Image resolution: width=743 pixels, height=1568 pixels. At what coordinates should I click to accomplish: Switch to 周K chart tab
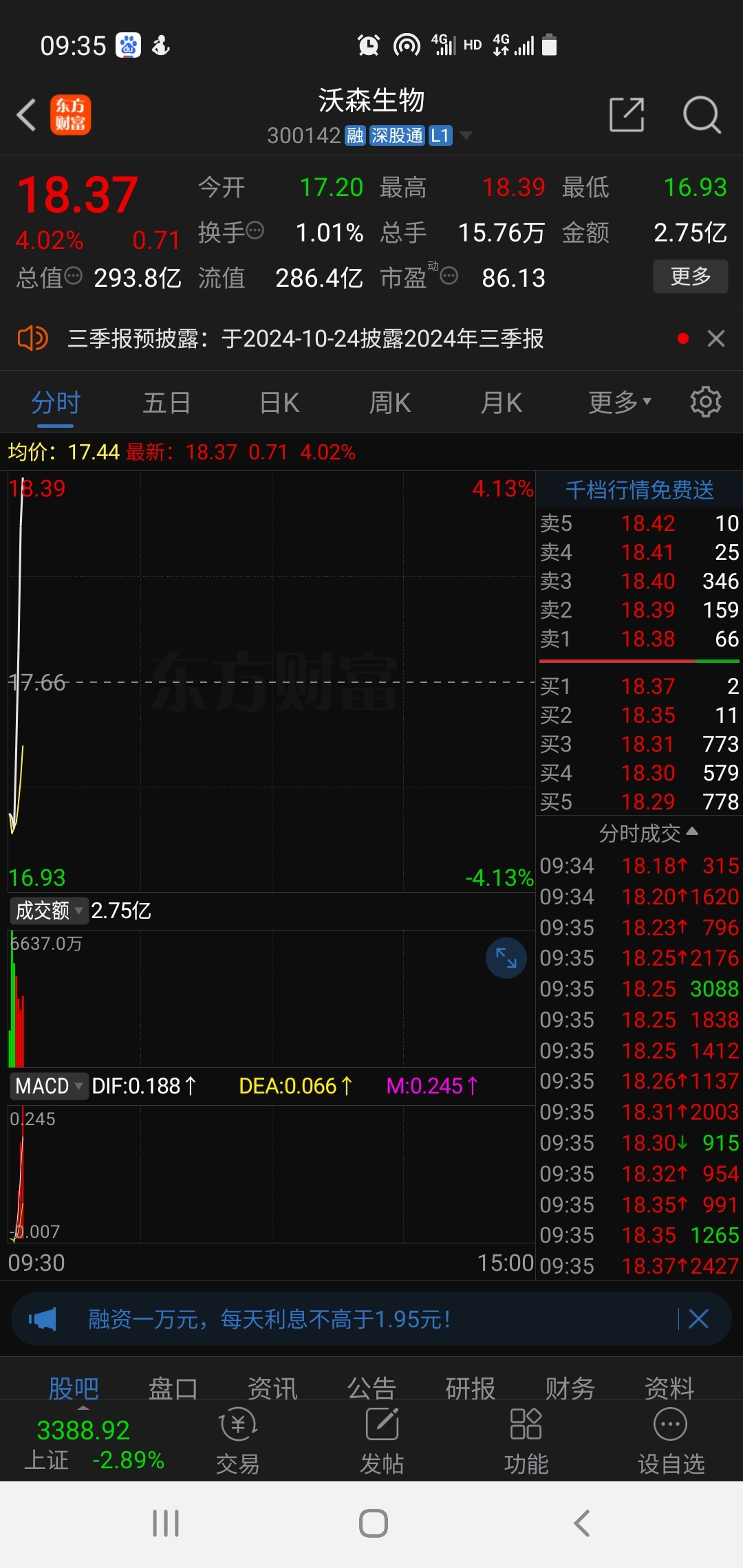pos(390,403)
